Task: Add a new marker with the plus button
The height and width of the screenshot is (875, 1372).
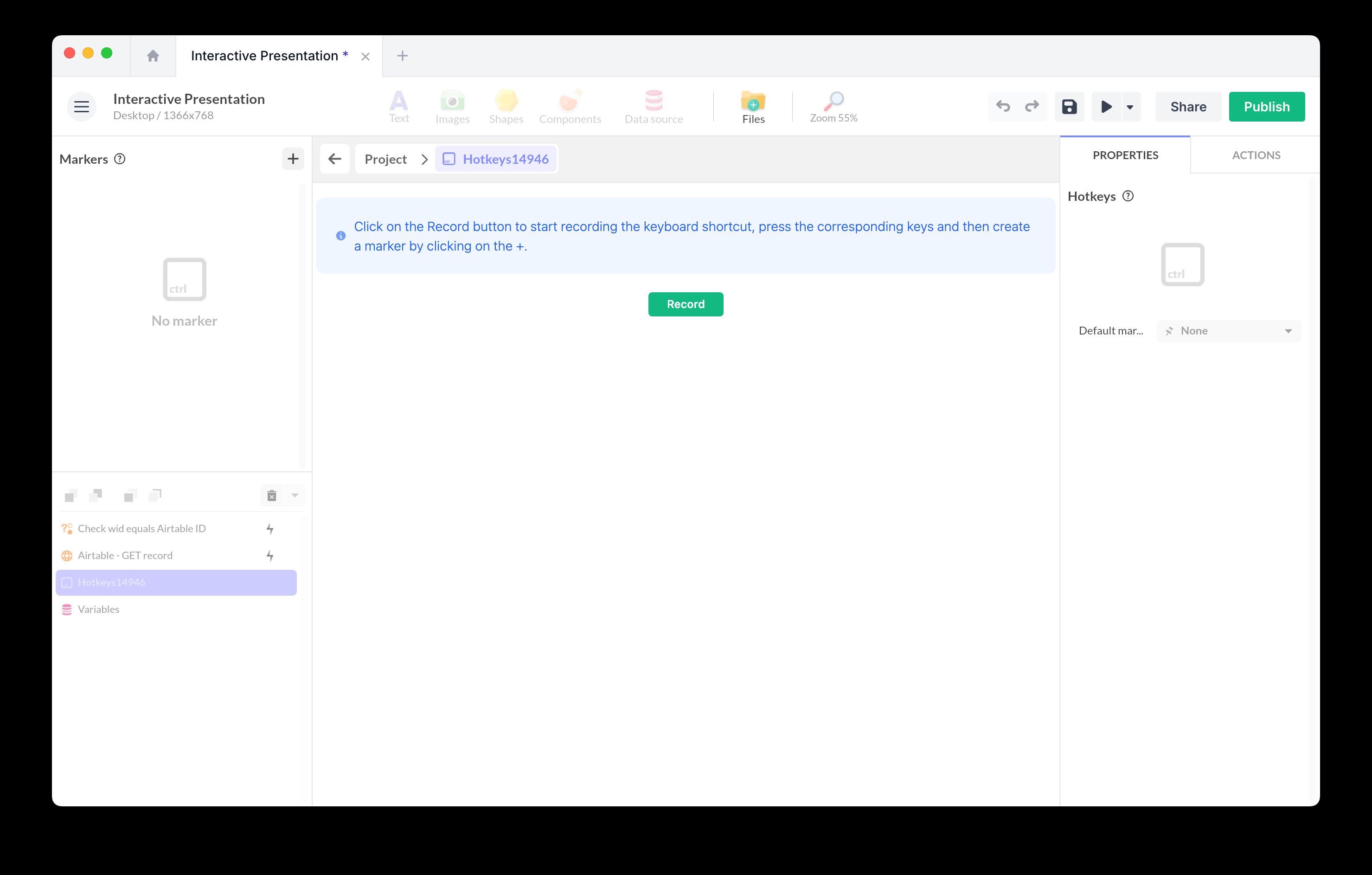Action: (292, 159)
